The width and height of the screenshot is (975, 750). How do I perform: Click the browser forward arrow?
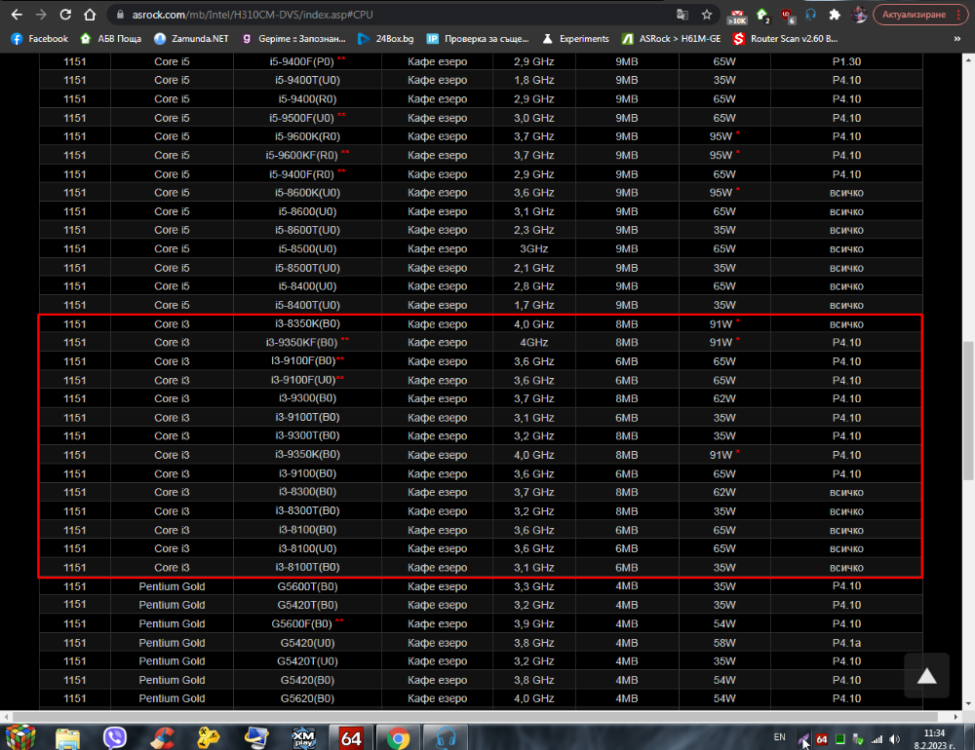coord(41,14)
